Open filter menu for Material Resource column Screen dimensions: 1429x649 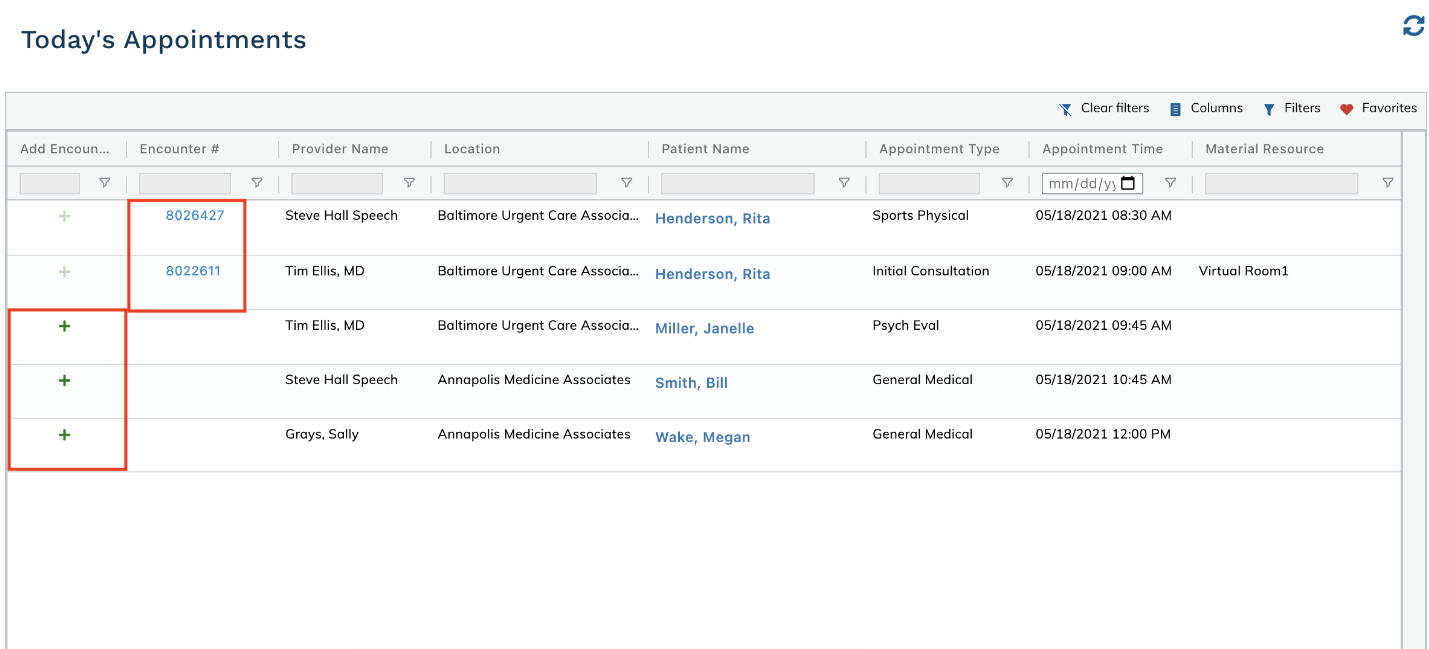pyautogui.click(x=1388, y=183)
